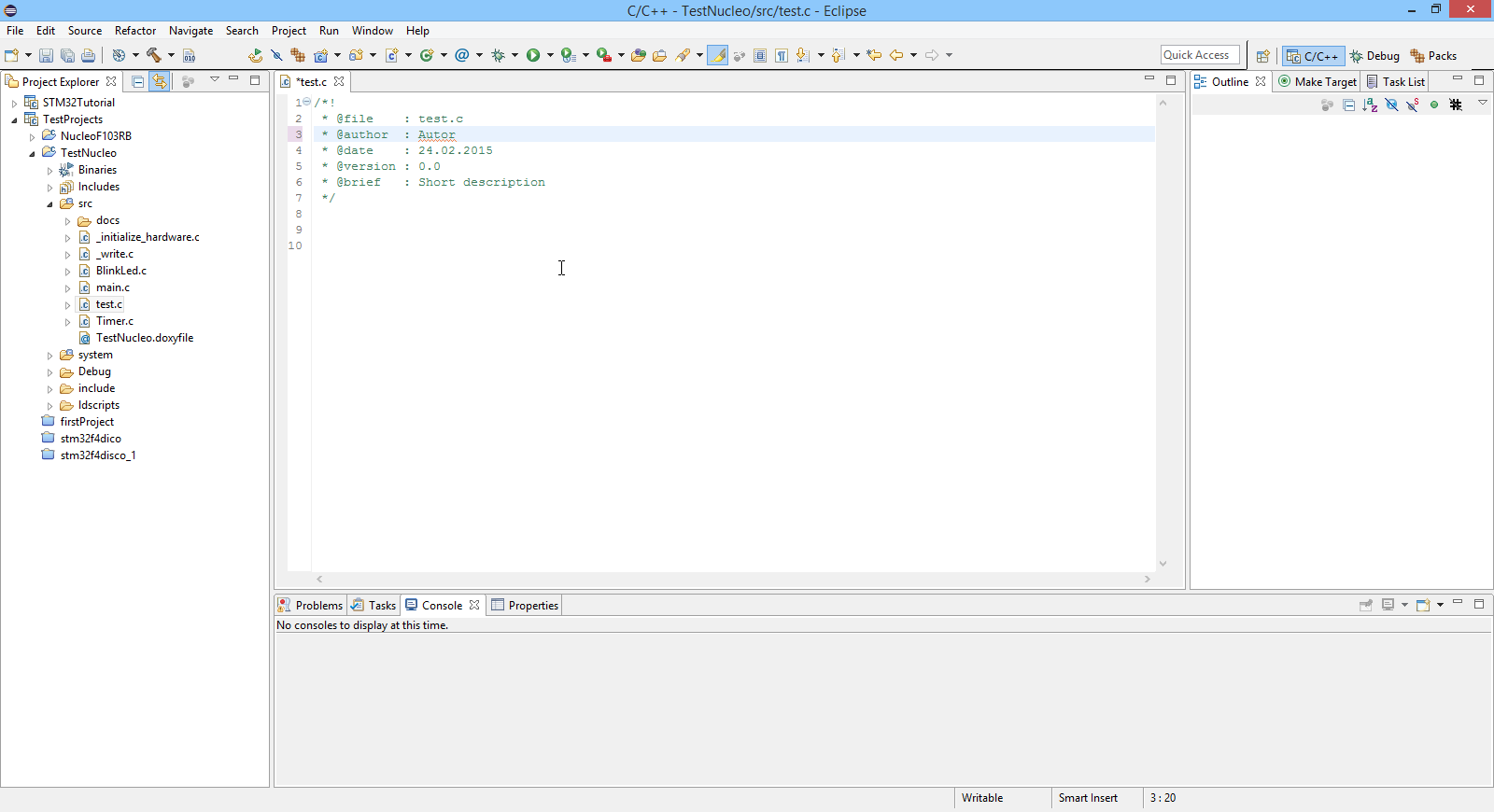The image size is (1494, 812).
Task: Toggle Hide Inactive Elements in Outline
Action: pyautogui.click(x=1456, y=105)
